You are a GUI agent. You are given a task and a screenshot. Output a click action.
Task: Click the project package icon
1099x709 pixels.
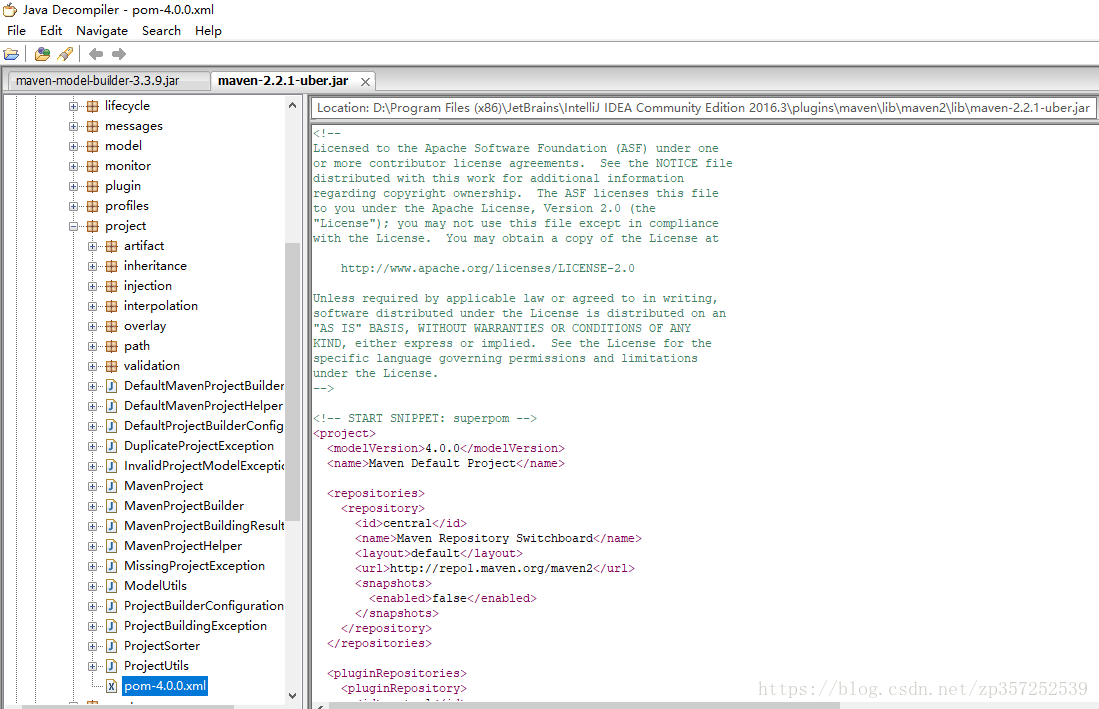pyautogui.click(x=93, y=226)
